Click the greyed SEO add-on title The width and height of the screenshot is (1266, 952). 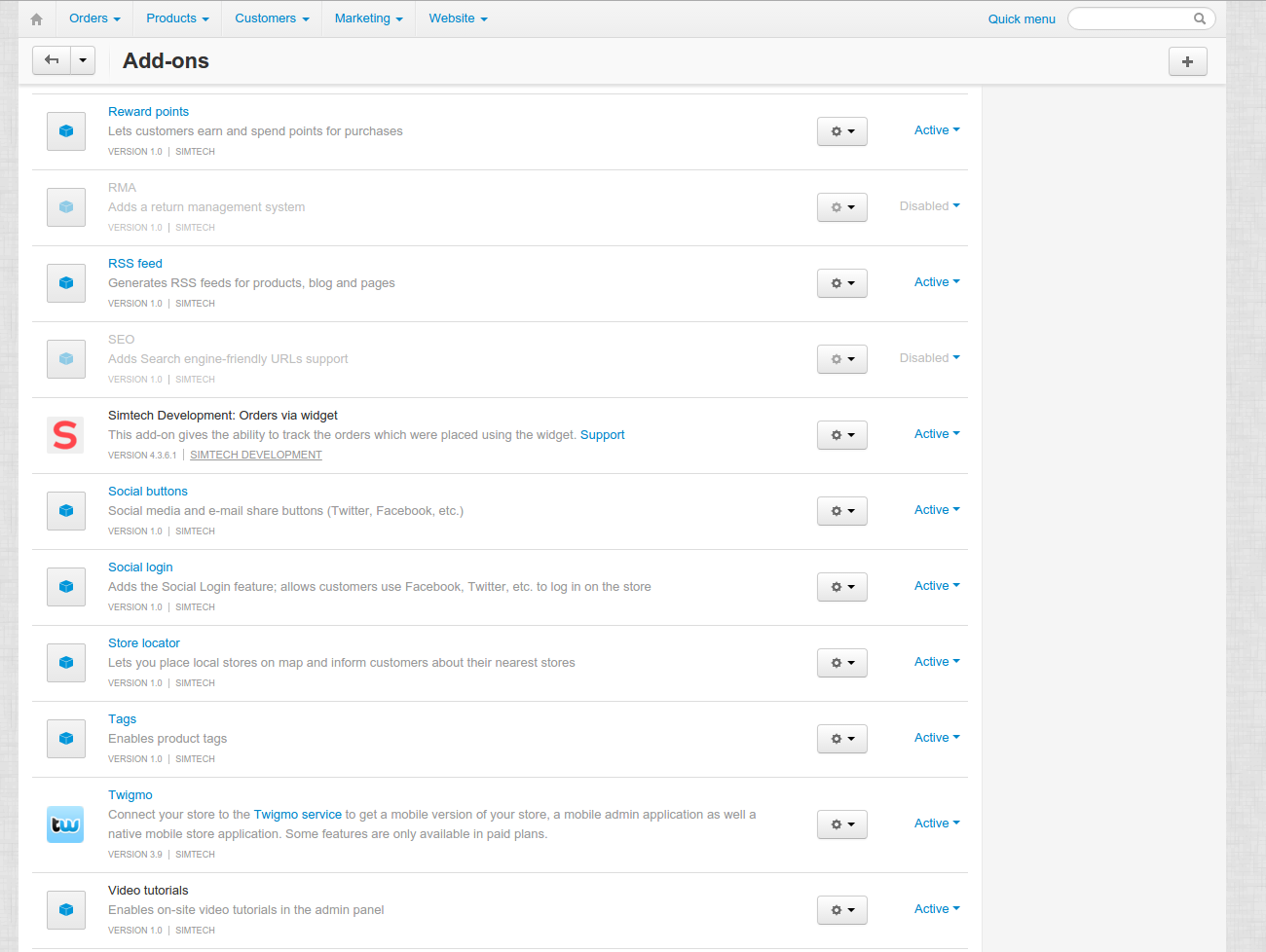[121, 340]
